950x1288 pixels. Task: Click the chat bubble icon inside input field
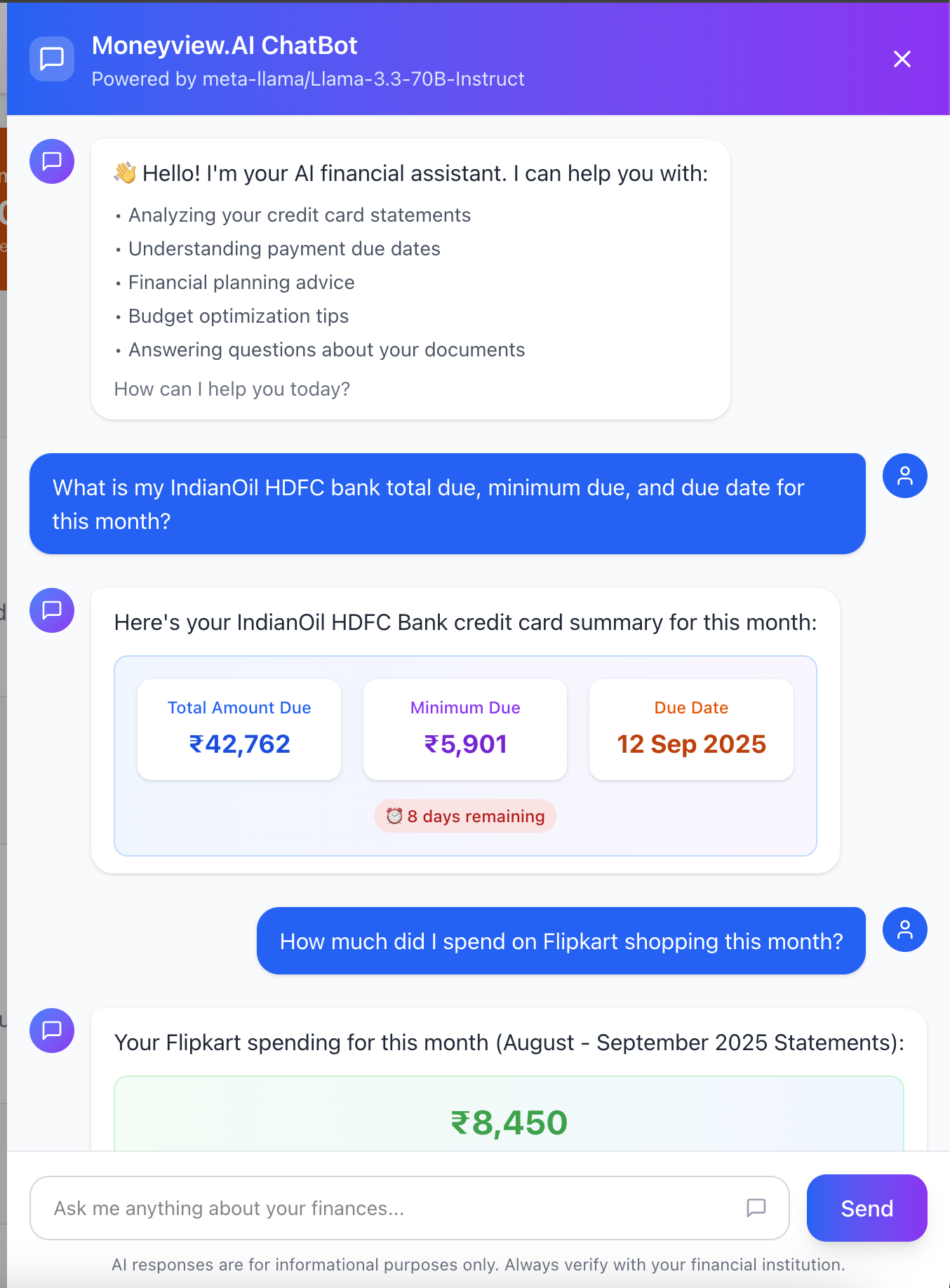point(756,1207)
